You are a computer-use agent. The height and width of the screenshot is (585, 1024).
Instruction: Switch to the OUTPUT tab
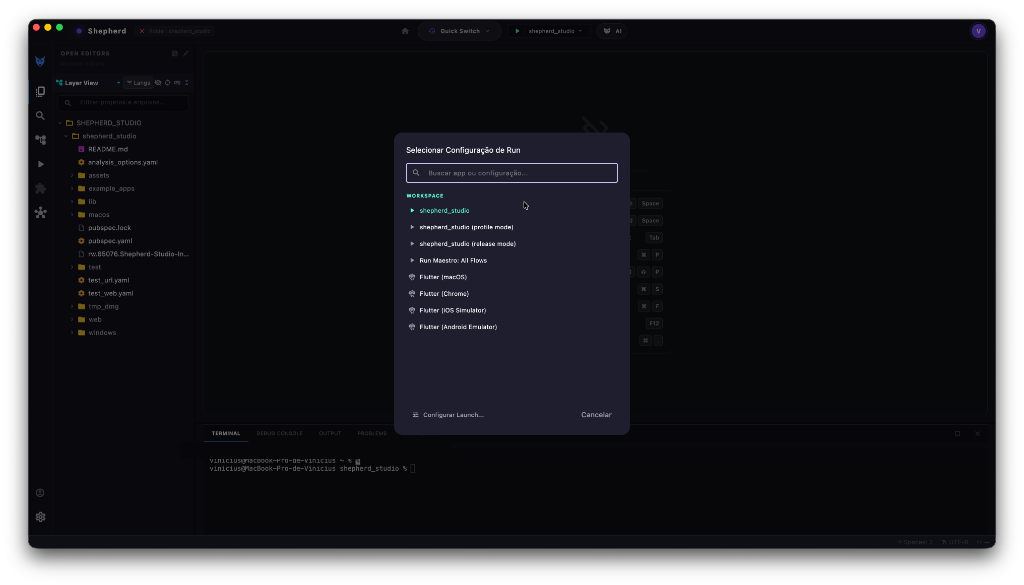click(x=330, y=434)
